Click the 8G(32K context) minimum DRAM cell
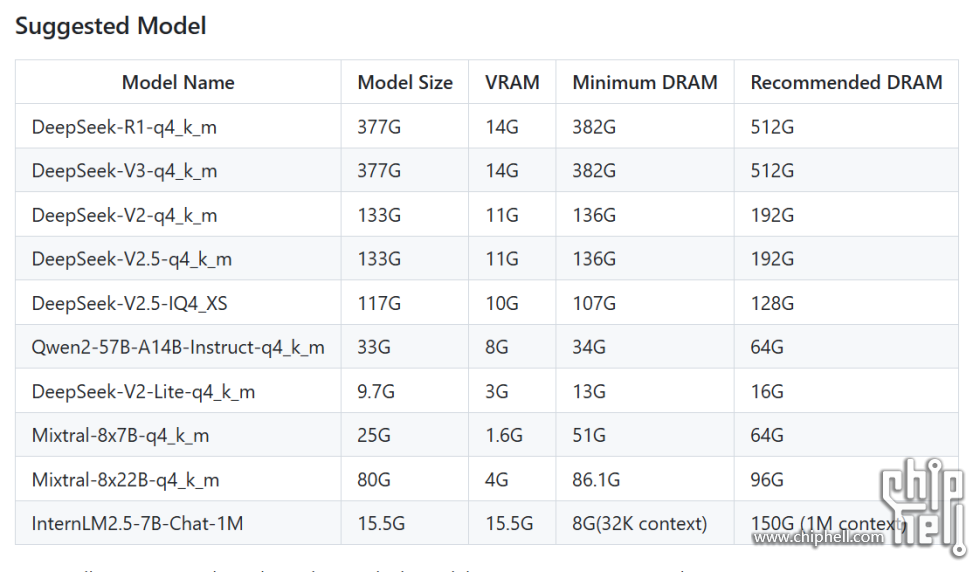The image size is (980, 572). click(x=640, y=523)
